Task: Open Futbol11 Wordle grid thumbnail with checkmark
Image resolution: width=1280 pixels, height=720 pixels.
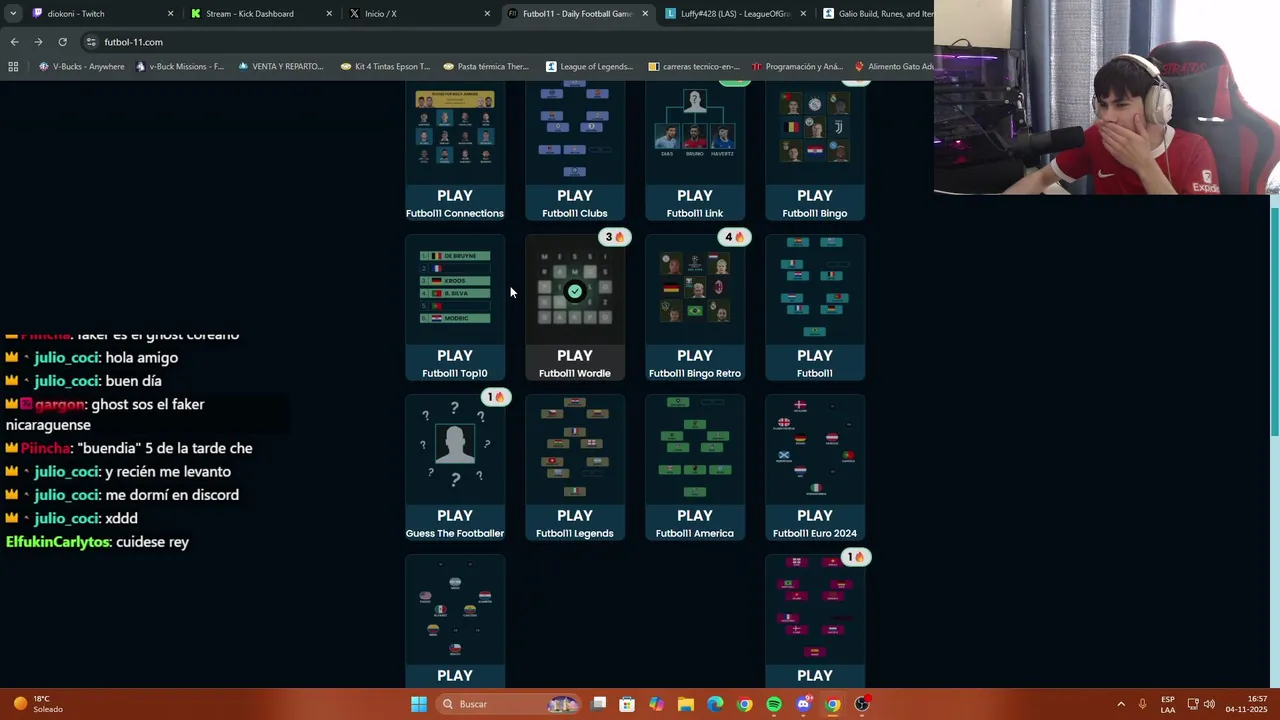Action: click(575, 289)
